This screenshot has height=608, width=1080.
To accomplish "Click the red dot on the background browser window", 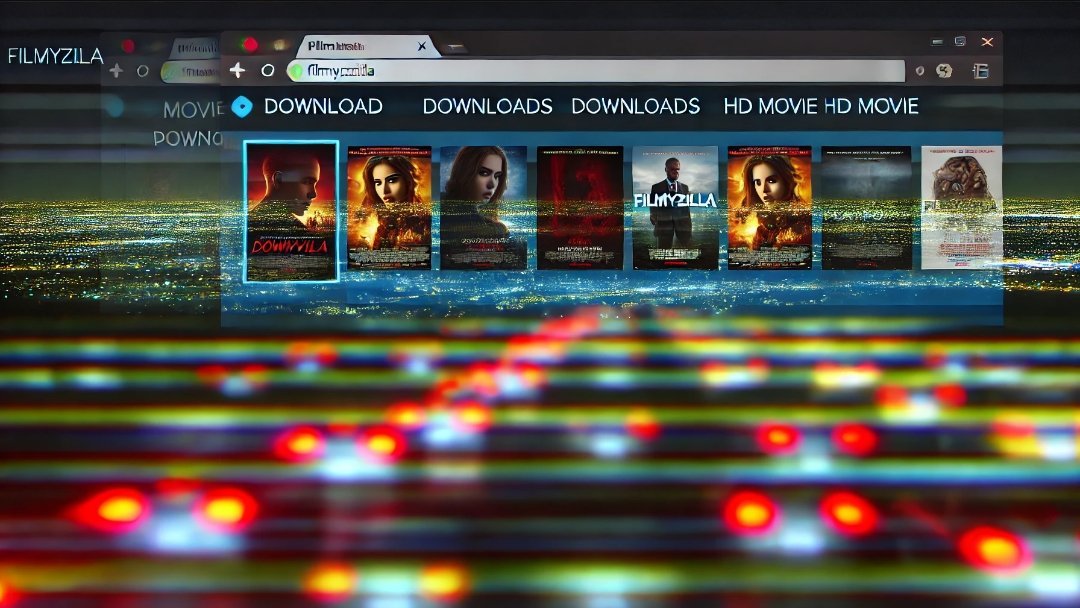I will click(x=128, y=45).
